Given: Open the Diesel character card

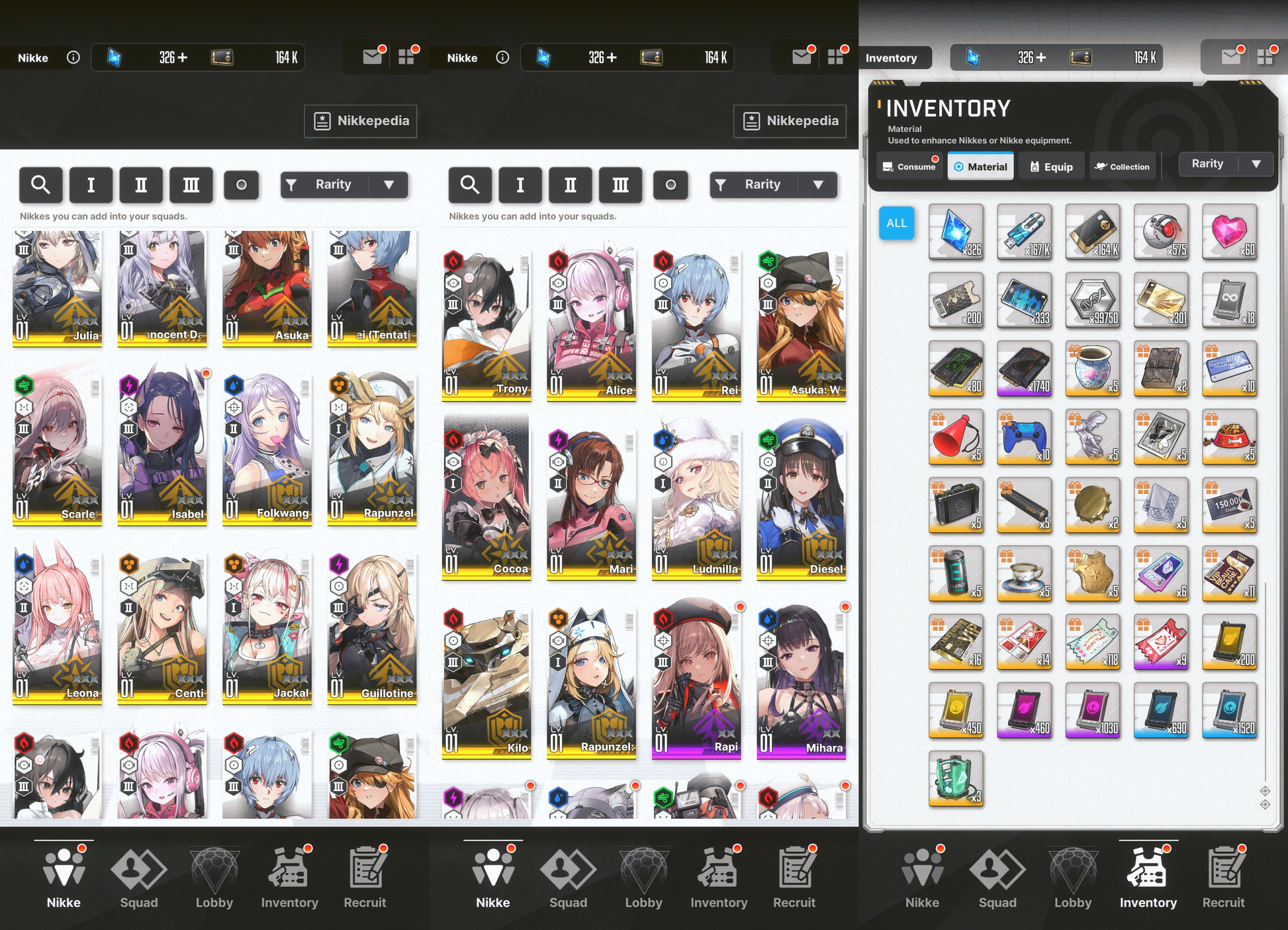Looking at the screenshot, I should (x=802, y=504).
